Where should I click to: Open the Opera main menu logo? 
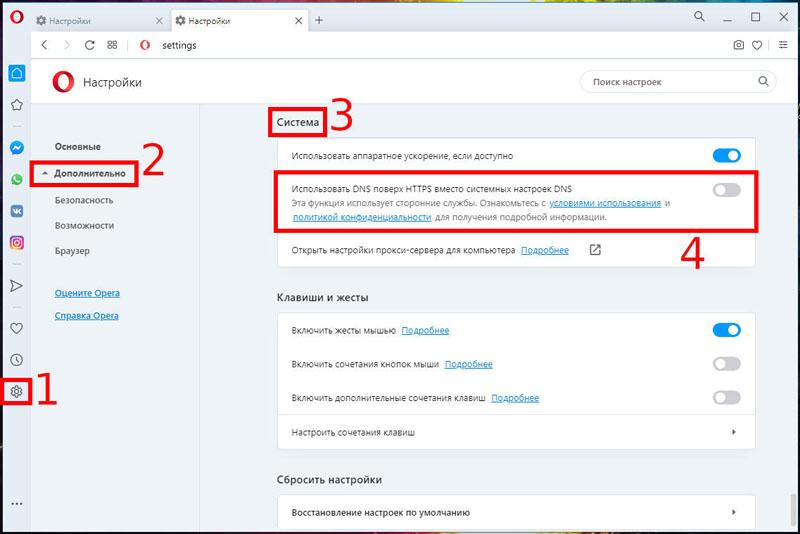pos(17,17)
